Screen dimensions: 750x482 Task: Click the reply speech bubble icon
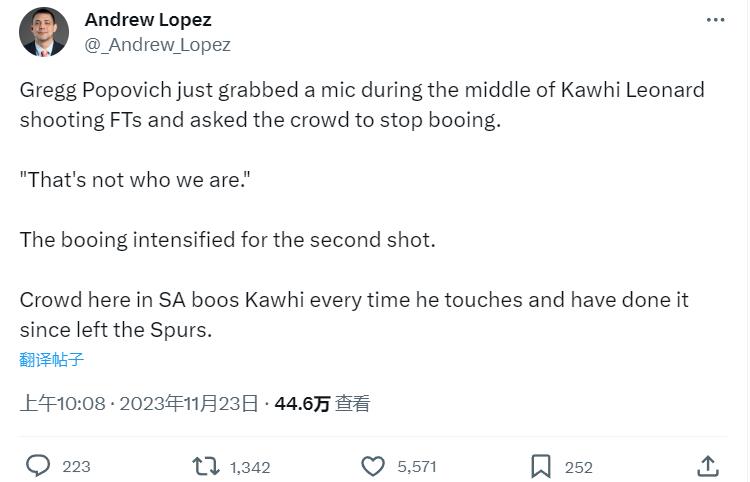pos(38,466)
